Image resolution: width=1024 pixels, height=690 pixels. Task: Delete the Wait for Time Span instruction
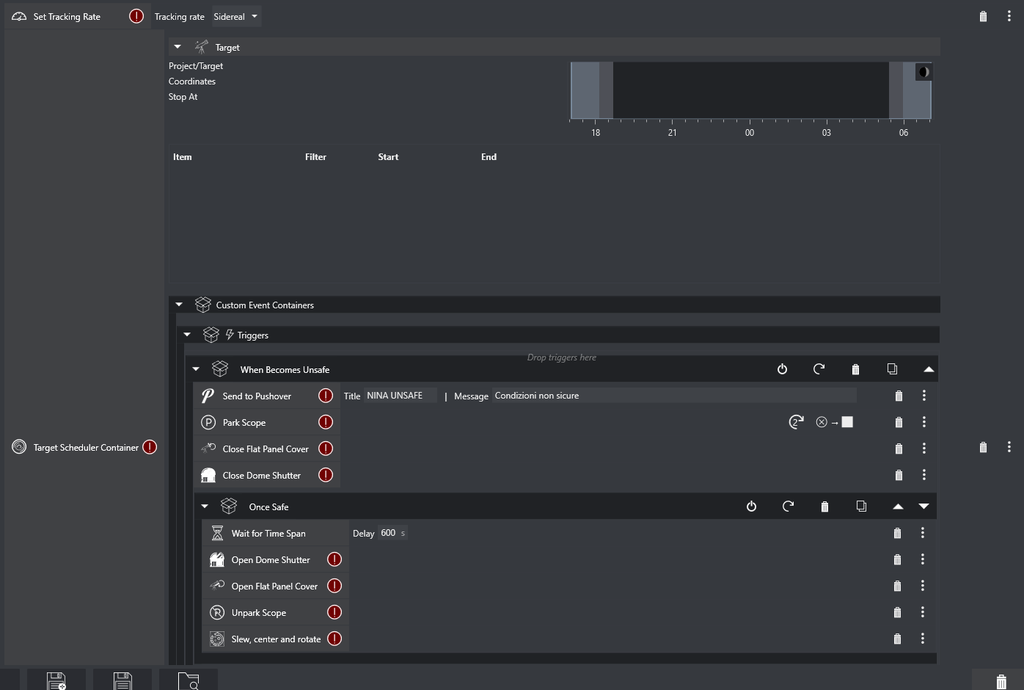897,533
